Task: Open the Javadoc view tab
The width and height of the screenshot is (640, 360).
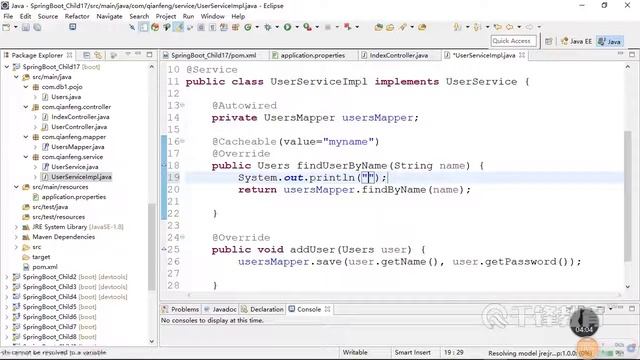Action: [220, 309]
